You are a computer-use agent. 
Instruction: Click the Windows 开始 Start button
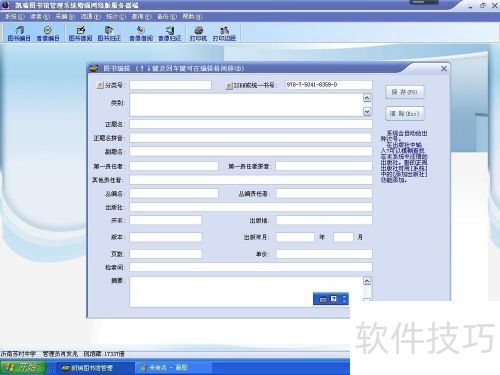coord(23,367)
